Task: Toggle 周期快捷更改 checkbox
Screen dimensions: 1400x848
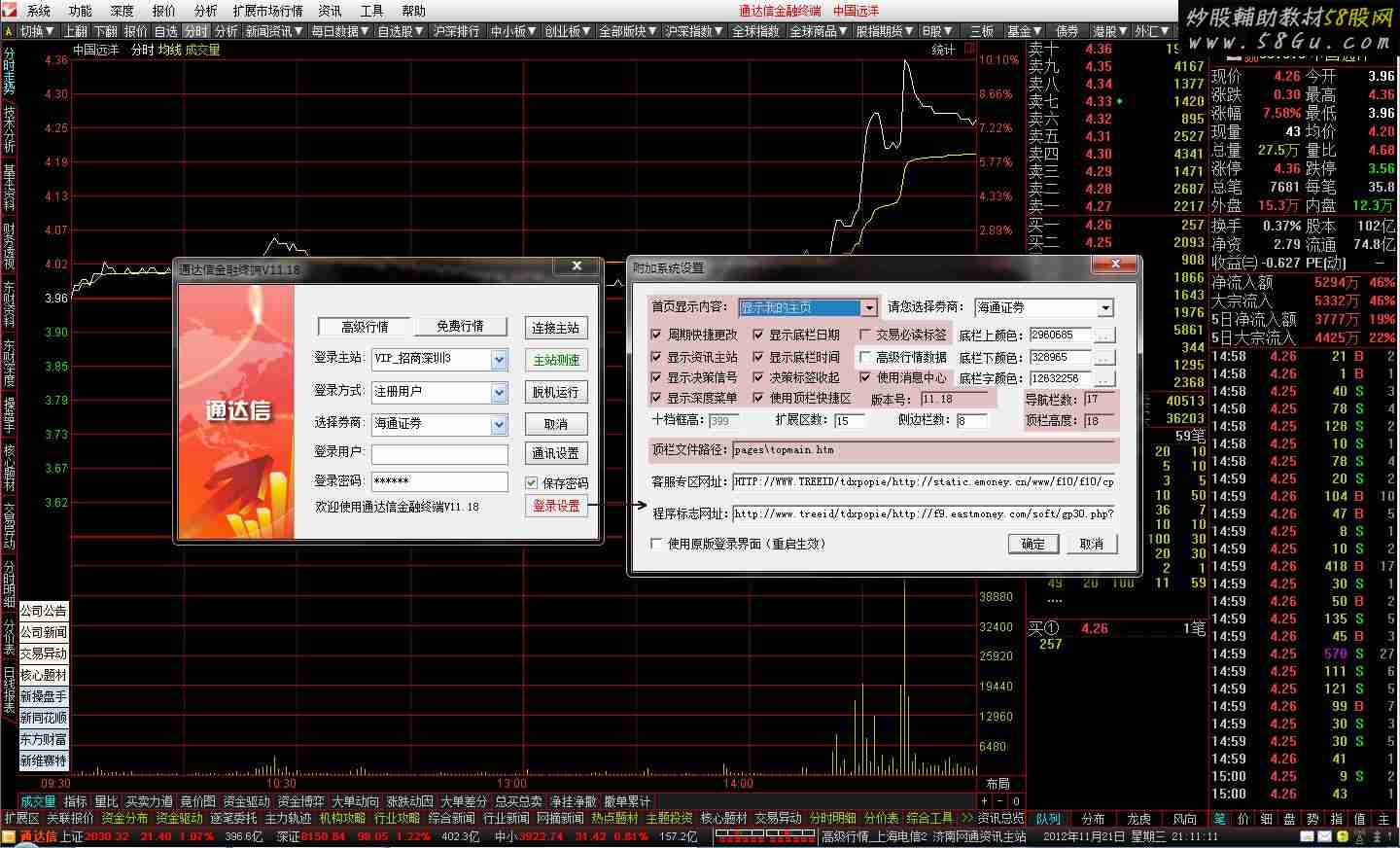Action: pyautogui.click(x=656, y=335)
